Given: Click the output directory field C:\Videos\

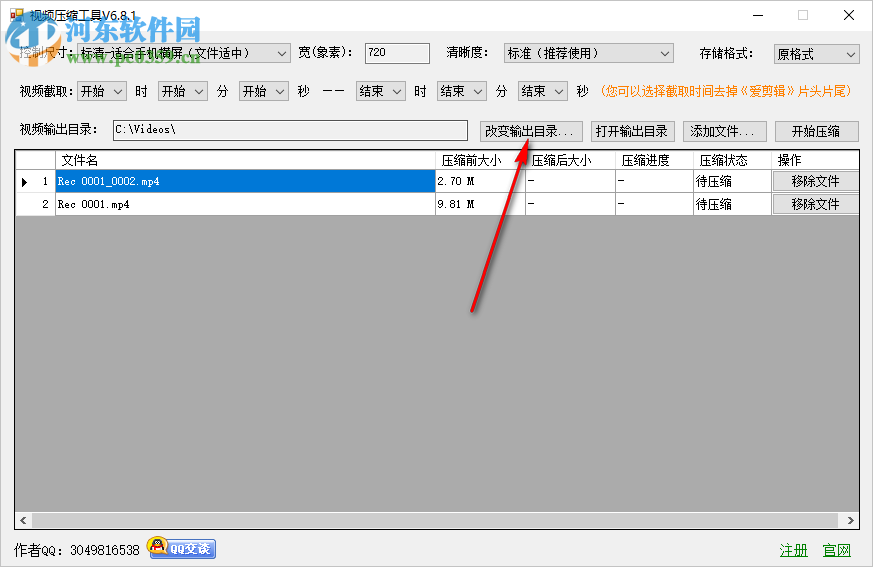Looking at the screenshot, I should coord(290,130).
